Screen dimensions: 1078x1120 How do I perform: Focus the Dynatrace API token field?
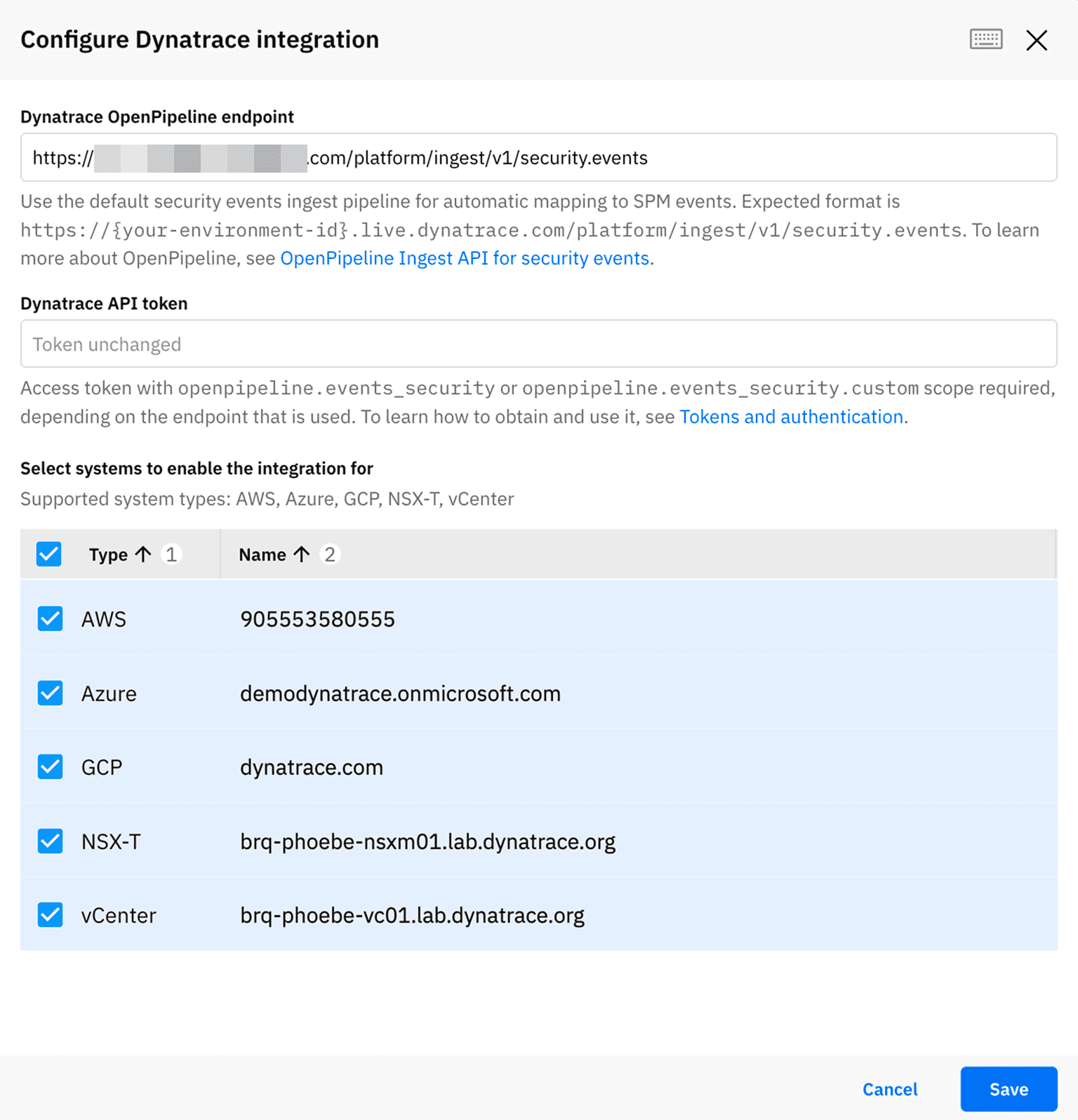(539, 344)
